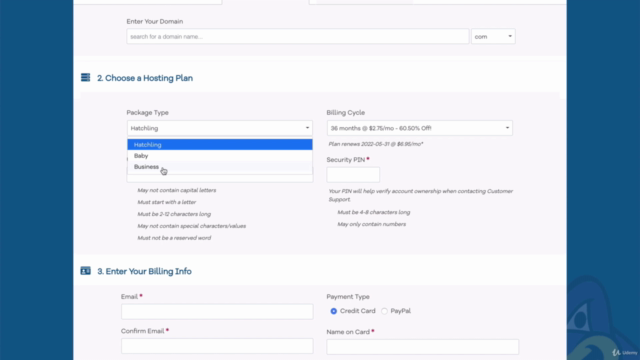Click 'May not contain special characters/values' hint

[192, 226]
